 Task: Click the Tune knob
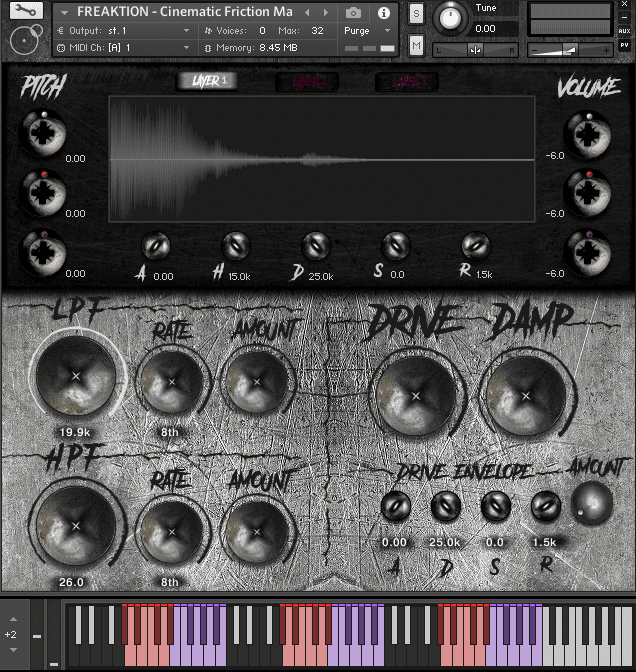pos(450,18)
